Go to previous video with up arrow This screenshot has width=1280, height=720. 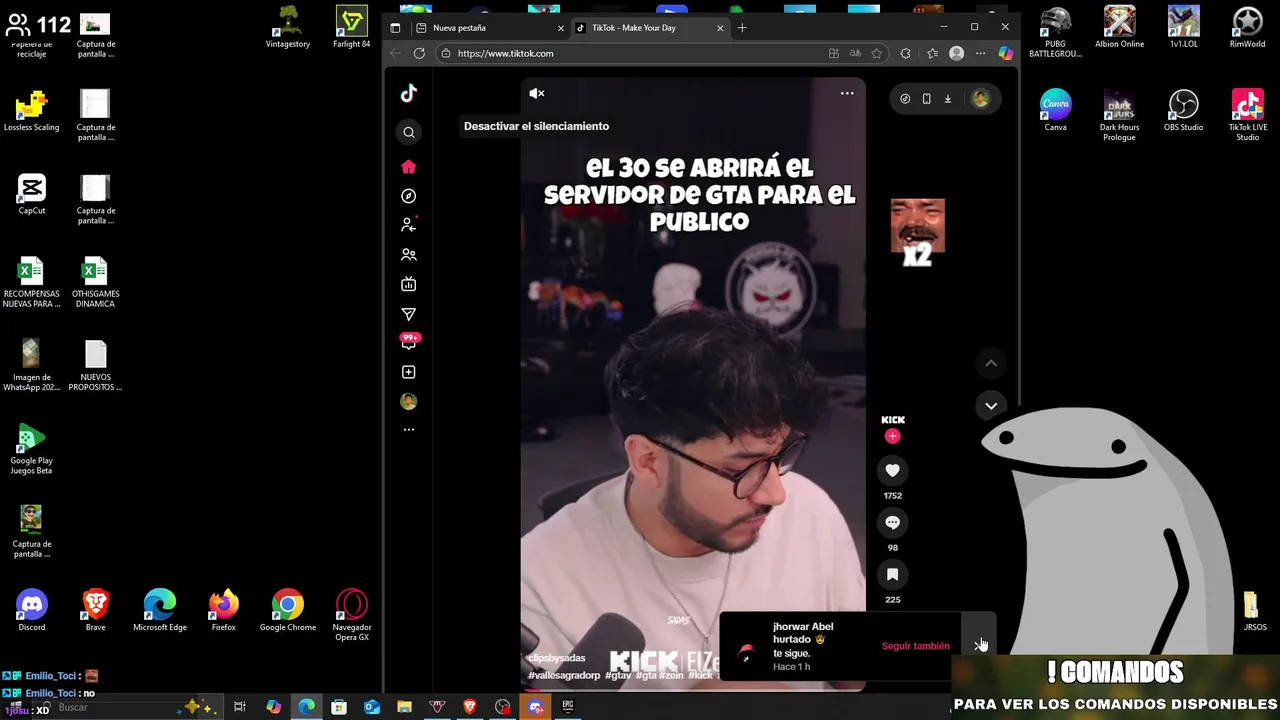(991, 363)
